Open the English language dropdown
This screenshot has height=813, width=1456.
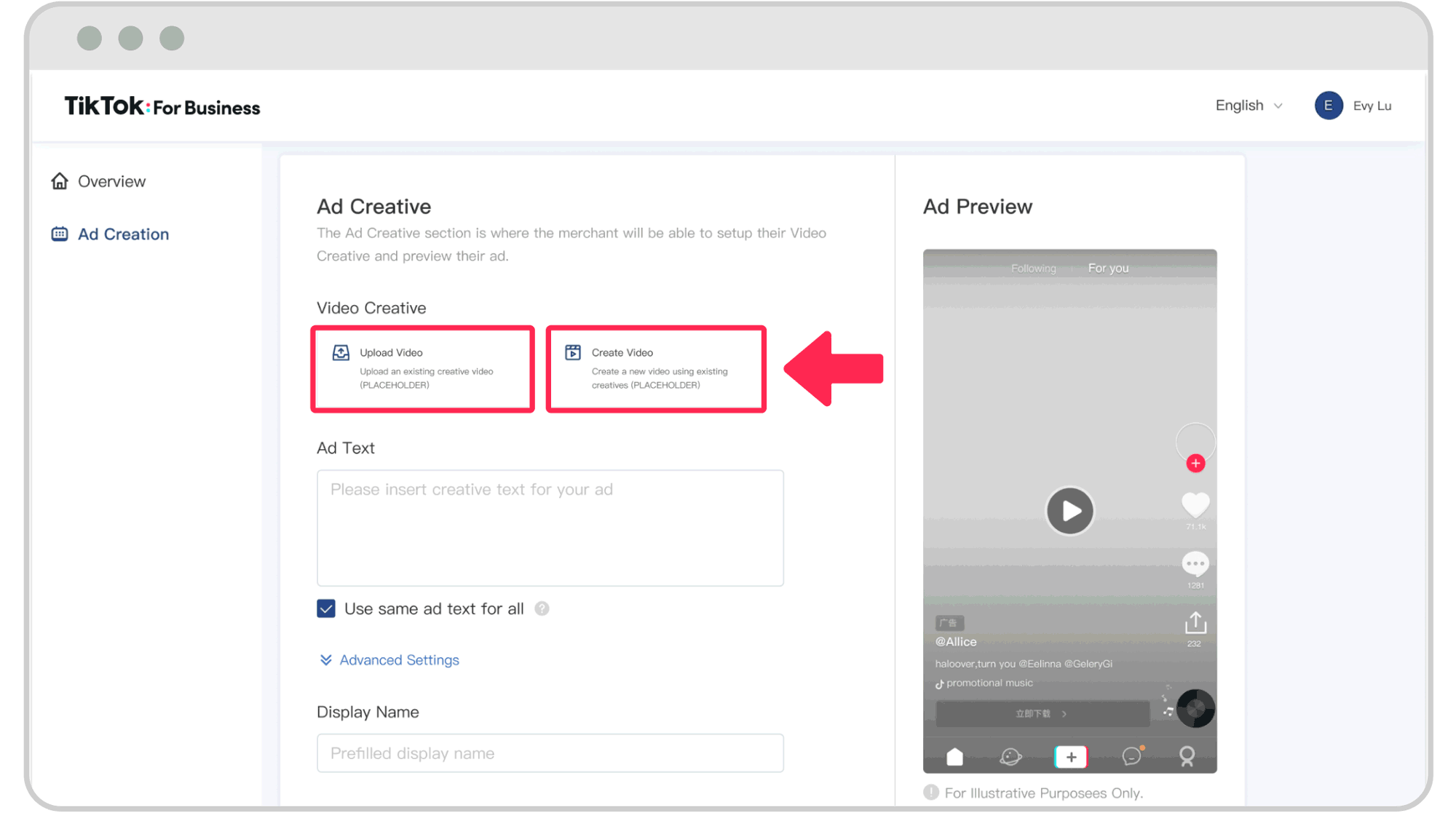pos(1249,106)
